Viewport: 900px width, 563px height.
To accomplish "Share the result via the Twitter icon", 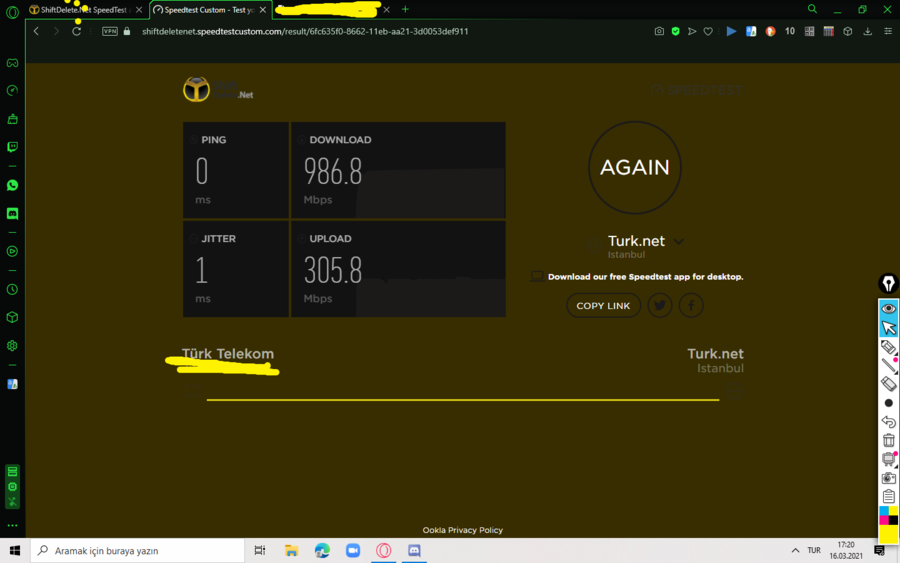I will coord(660,305).
